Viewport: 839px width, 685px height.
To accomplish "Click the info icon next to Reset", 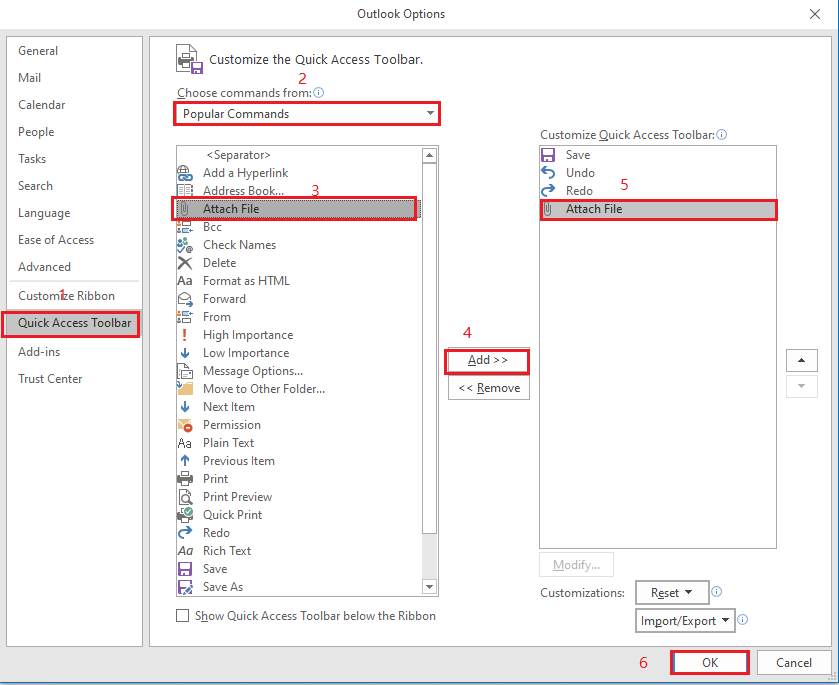I will tap(716, 591).
